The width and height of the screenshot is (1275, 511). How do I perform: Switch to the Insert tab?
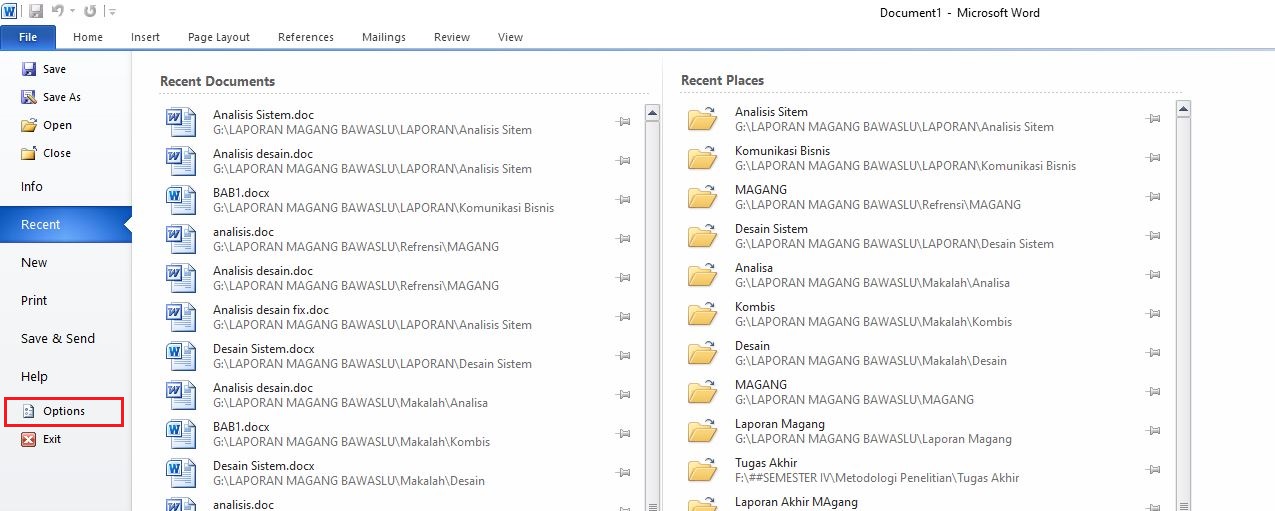145,37
